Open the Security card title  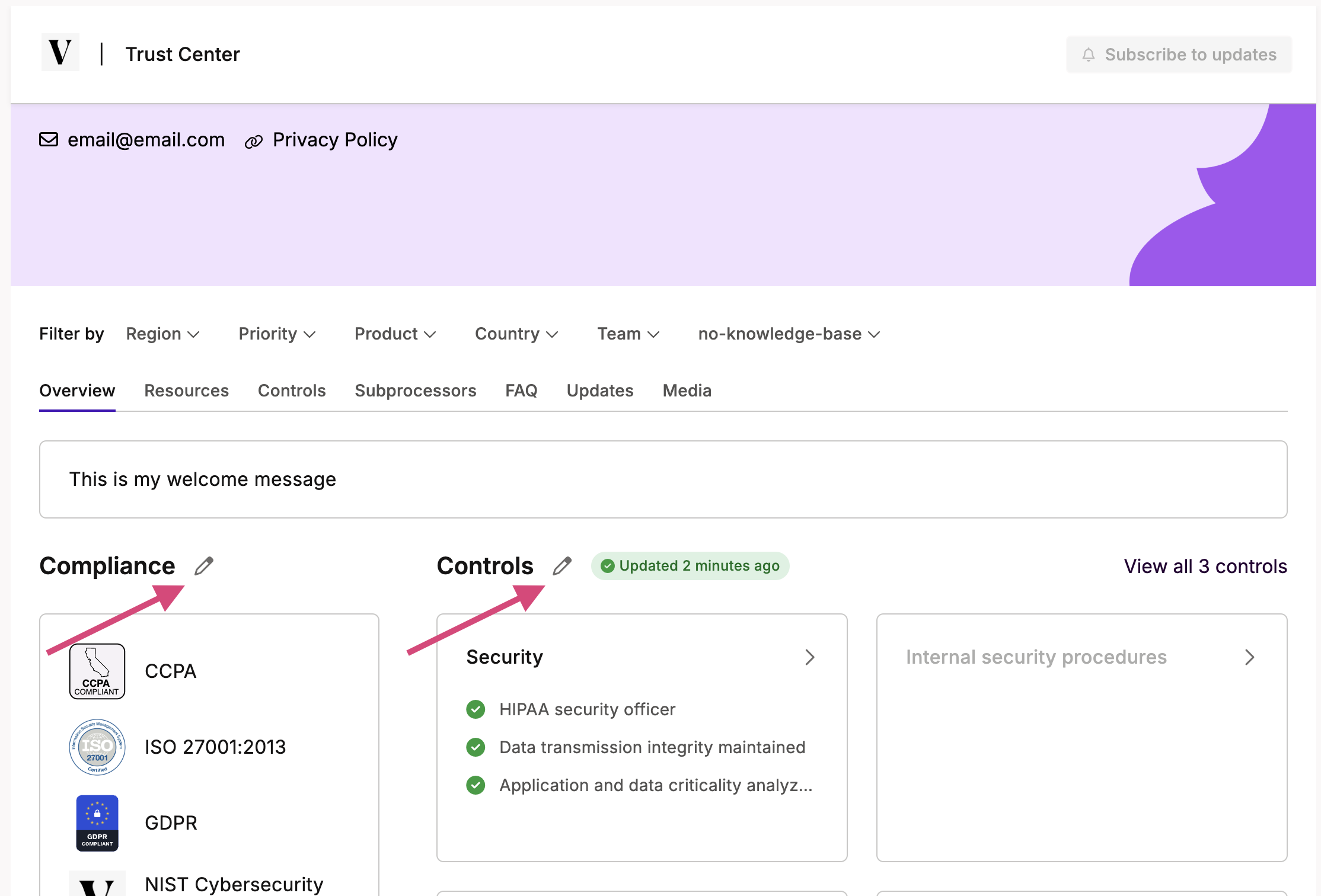pos(505,657)
